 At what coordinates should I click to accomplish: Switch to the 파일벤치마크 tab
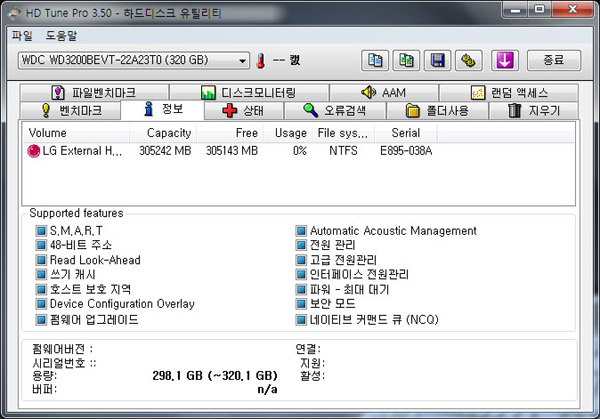coord(94,93)
